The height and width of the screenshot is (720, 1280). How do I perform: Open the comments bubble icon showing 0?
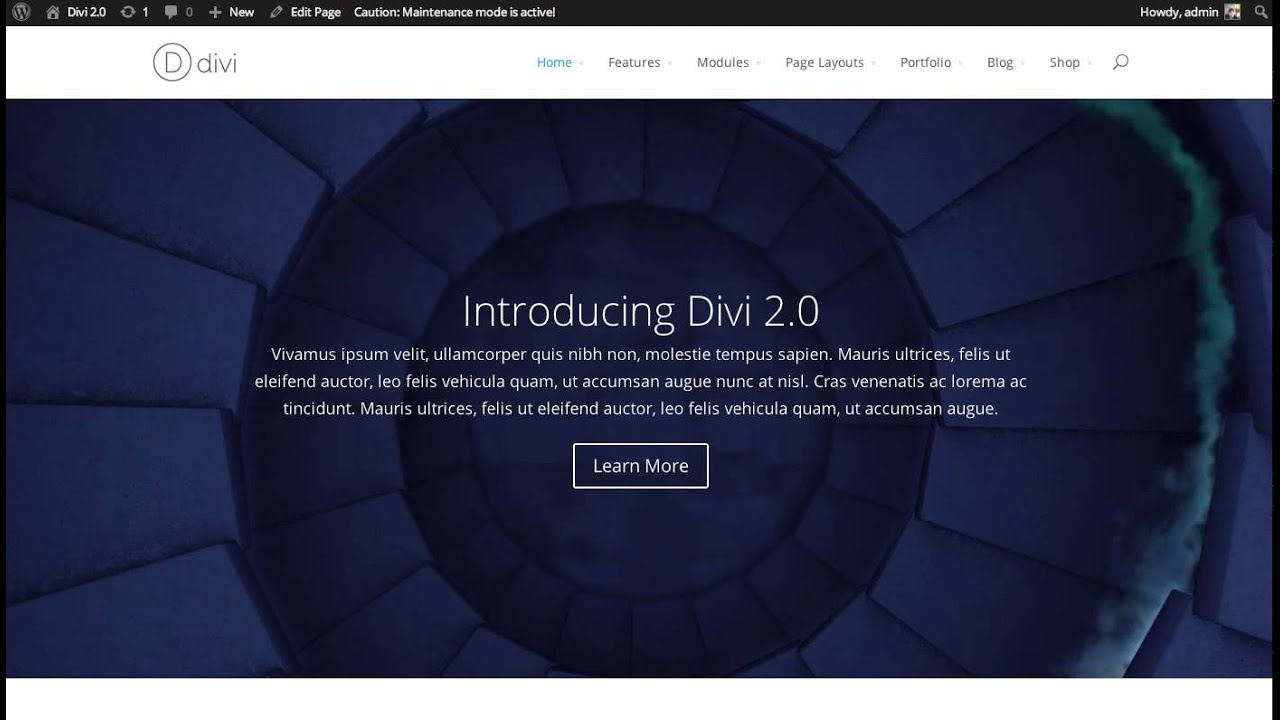click(x=171, y=12)
